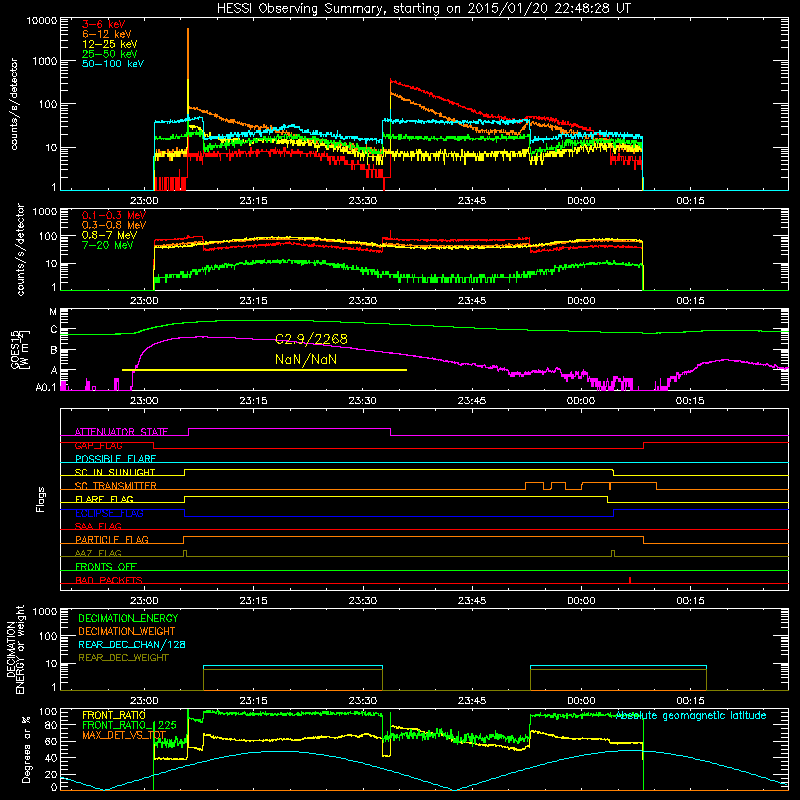Click the 'GAP_FLAG' flag label

click(x=98, y=445)
